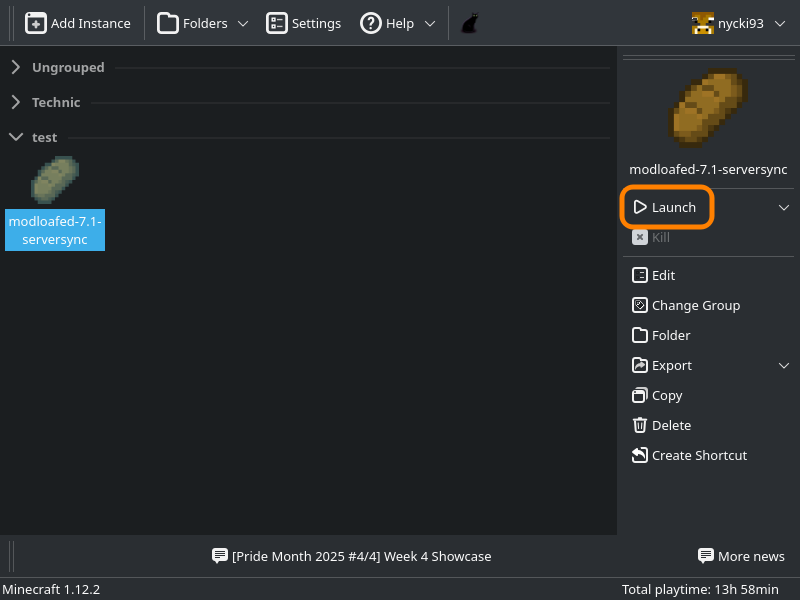Click the Change Group icon
Screen dimensions: 800x600
(x=640, y=305)
